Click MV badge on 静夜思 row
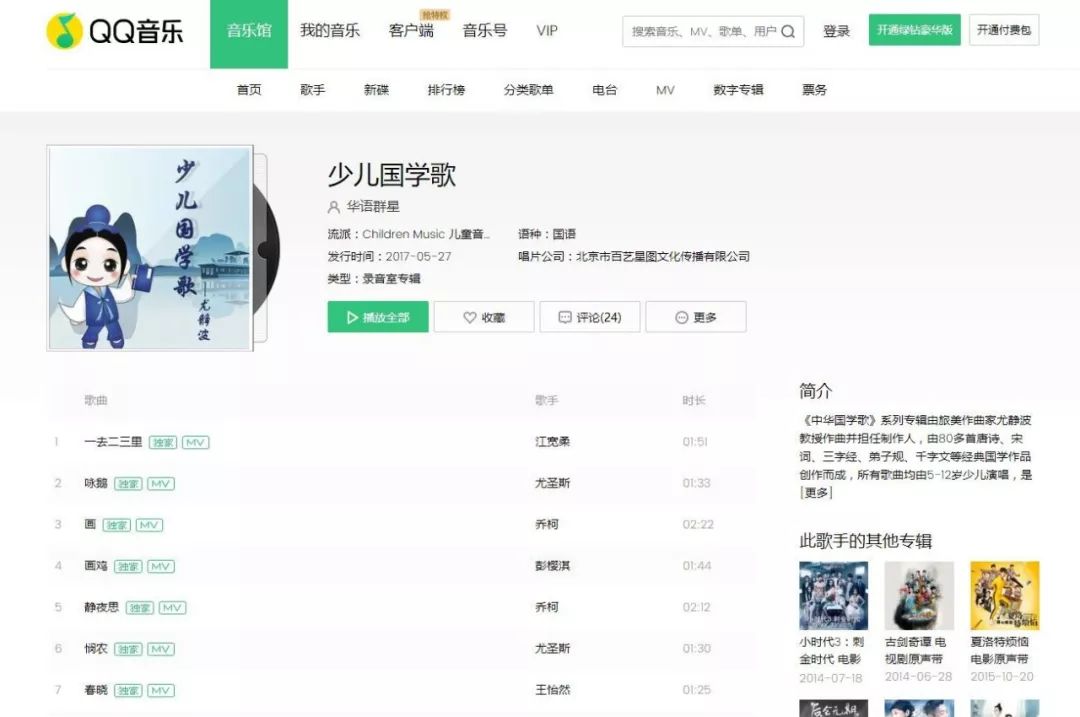Viewport: 1080px width, 717px height. tap(172, 607)
